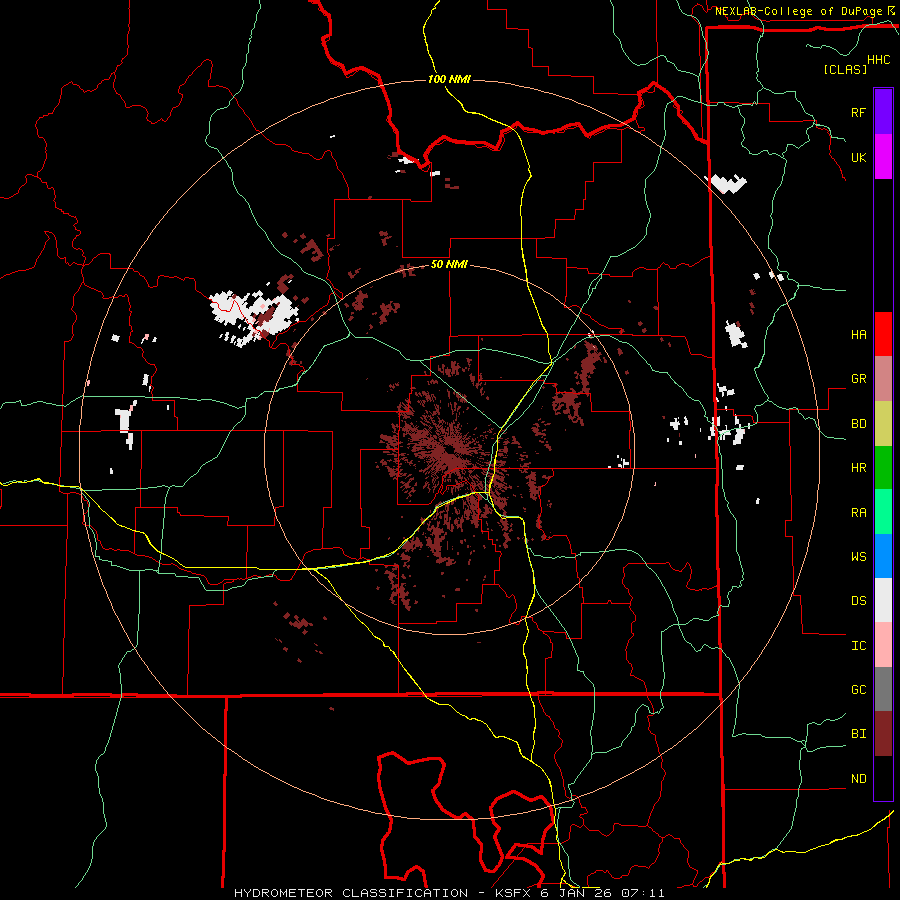Click the HR legend label
900x900 pixels.
pos(858,468)
